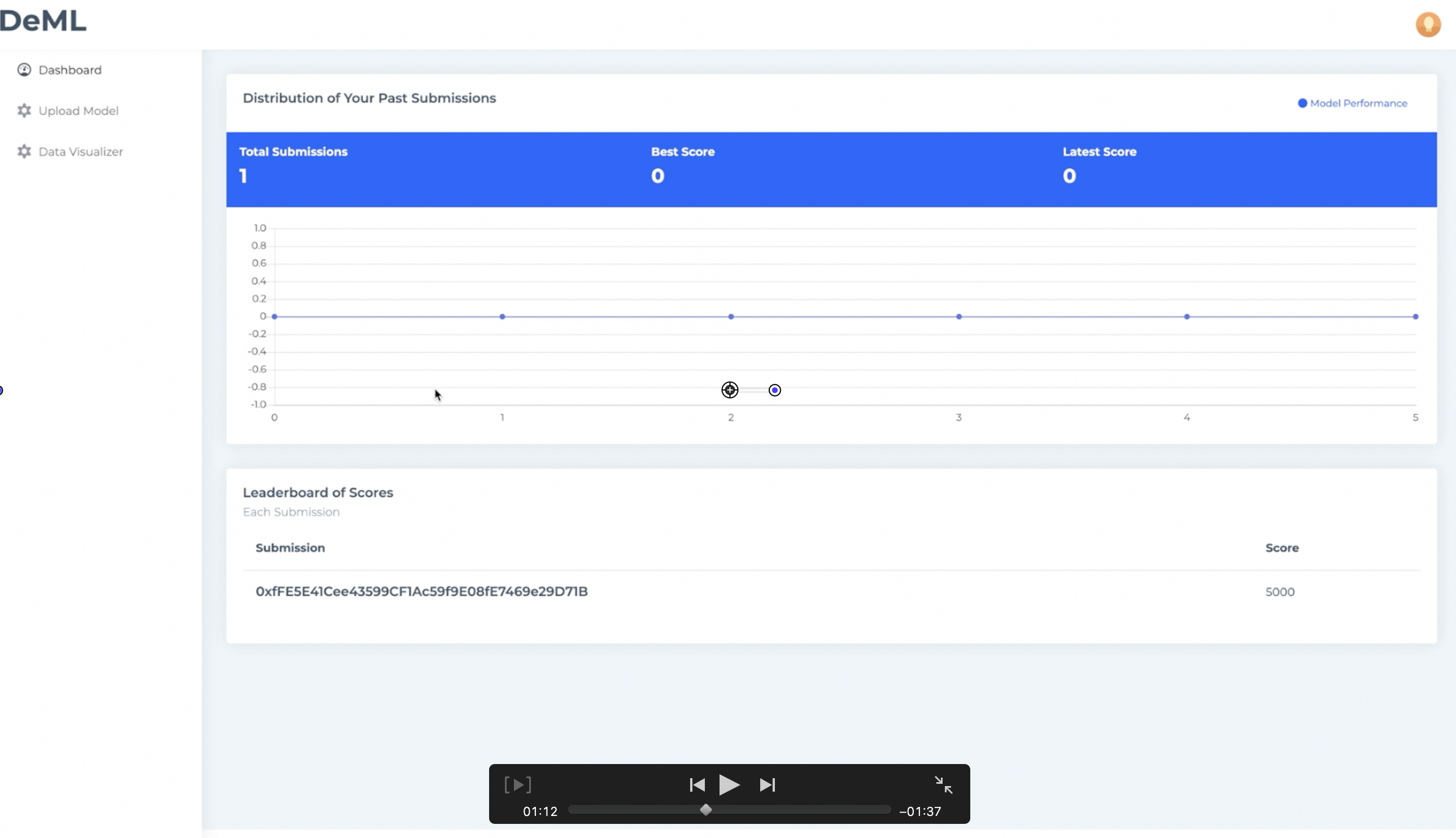Open the Dashboard menu item
This screenshot has width=1456, height=838.
69,69
